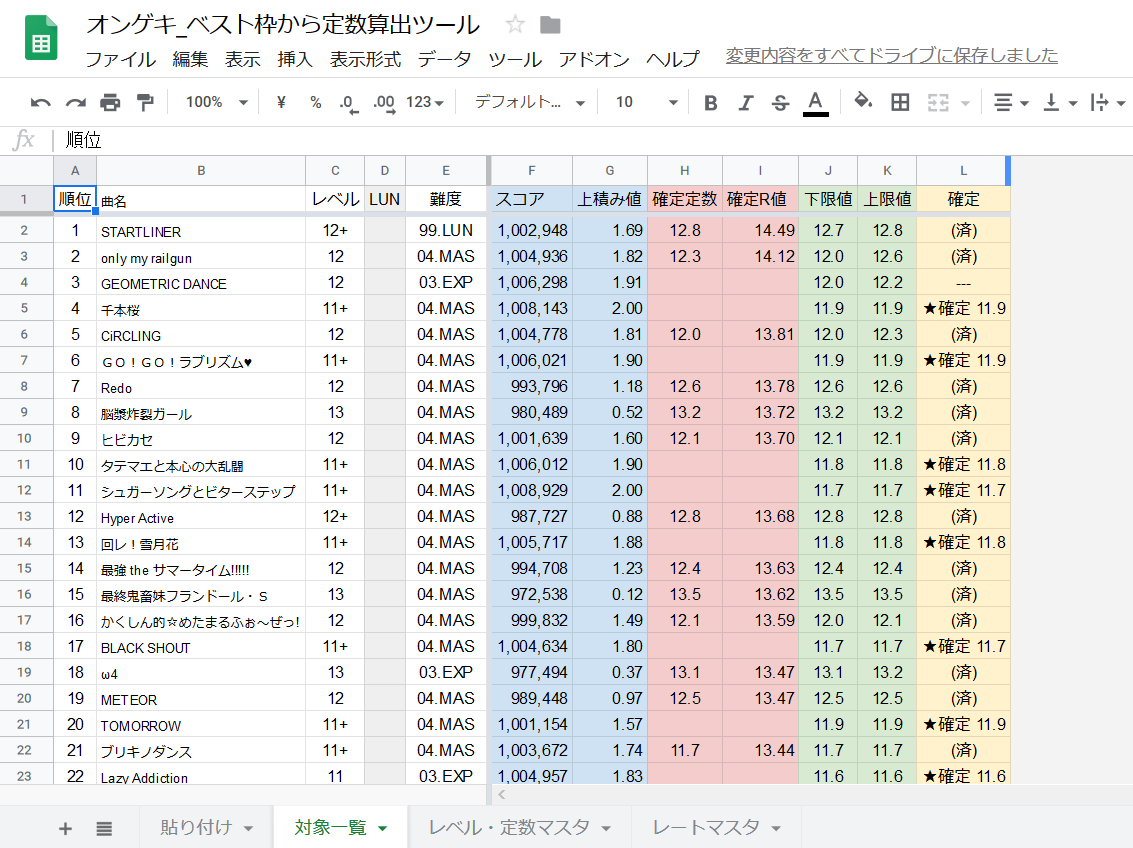1133x848 pixels.
Task: Add a new sheet with plus button
Action: (x=65, y=828)
